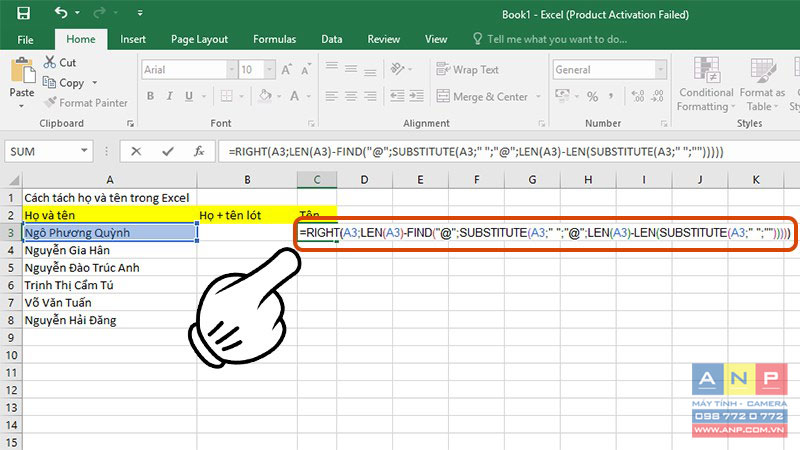Expand the font size dropdown arrow
Viewport: 800px width, 450px height.
[270, 69]
